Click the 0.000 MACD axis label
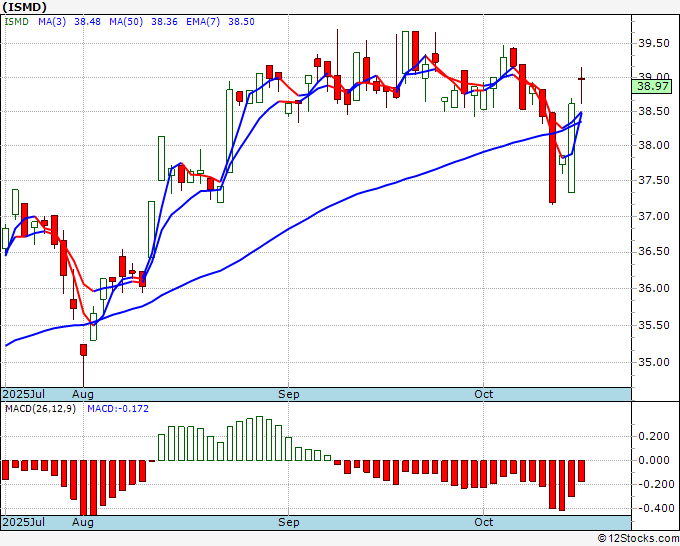Viewport: 680px width, 546px height. 654,460
